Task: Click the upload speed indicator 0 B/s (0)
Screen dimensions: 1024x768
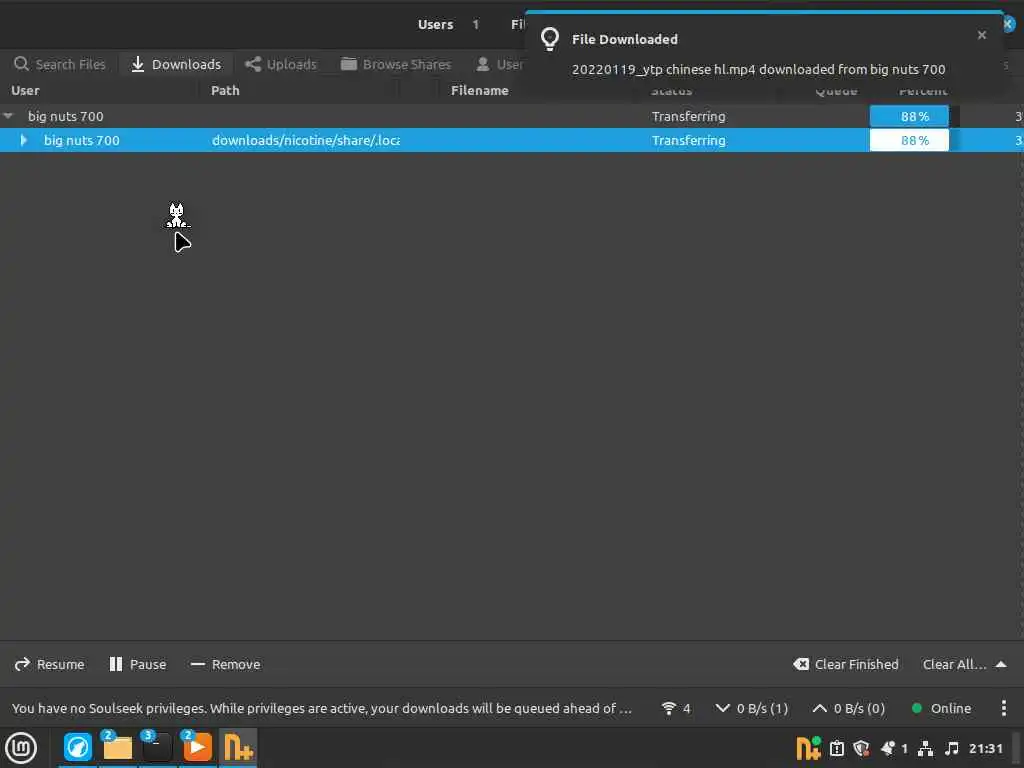Action: tap(848, 708)
